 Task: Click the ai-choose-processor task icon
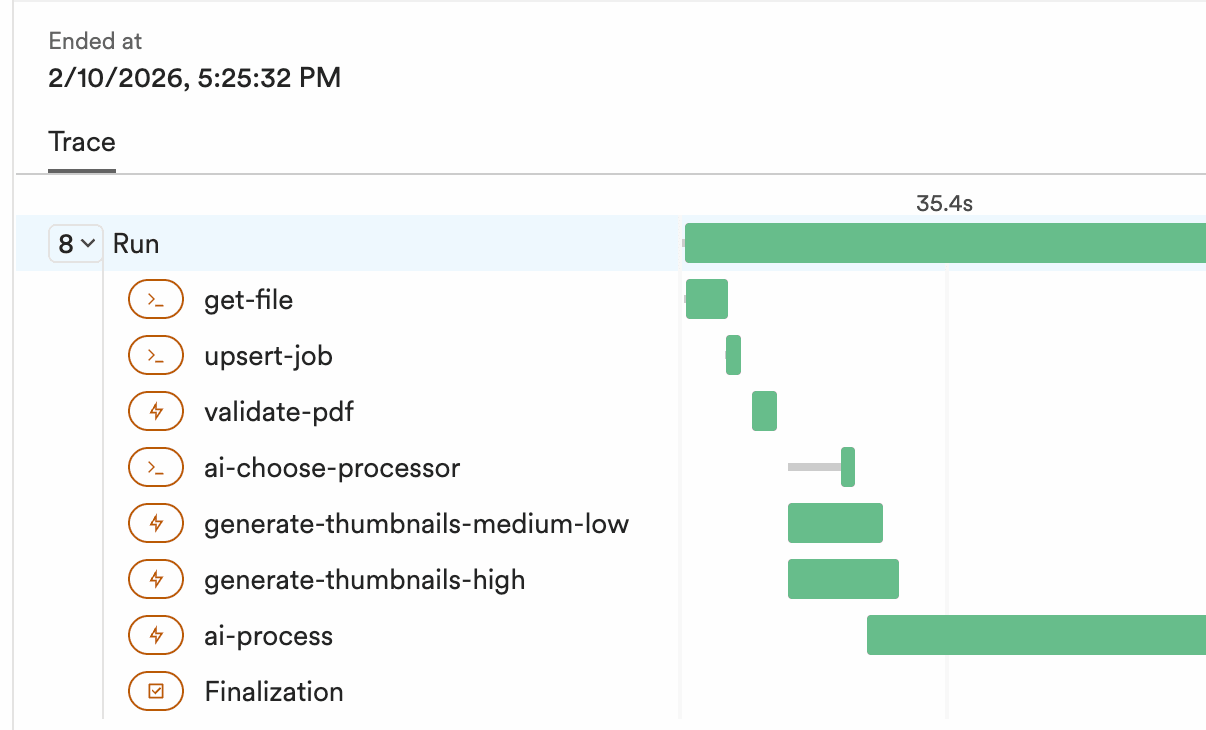(156, 467)
